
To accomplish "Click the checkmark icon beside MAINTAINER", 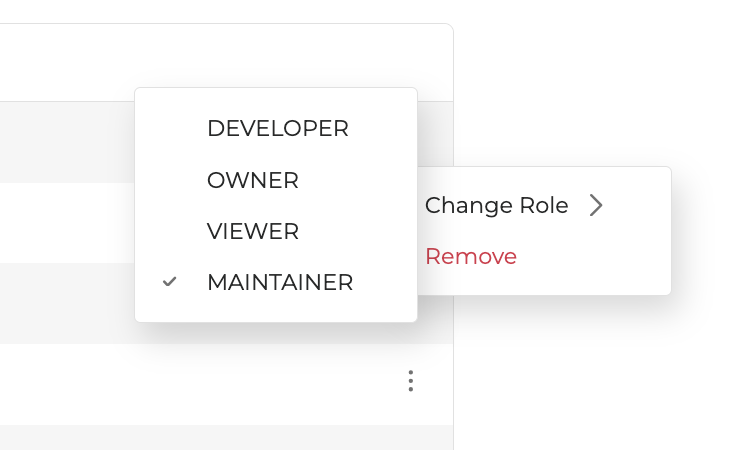I will [170, 282].
